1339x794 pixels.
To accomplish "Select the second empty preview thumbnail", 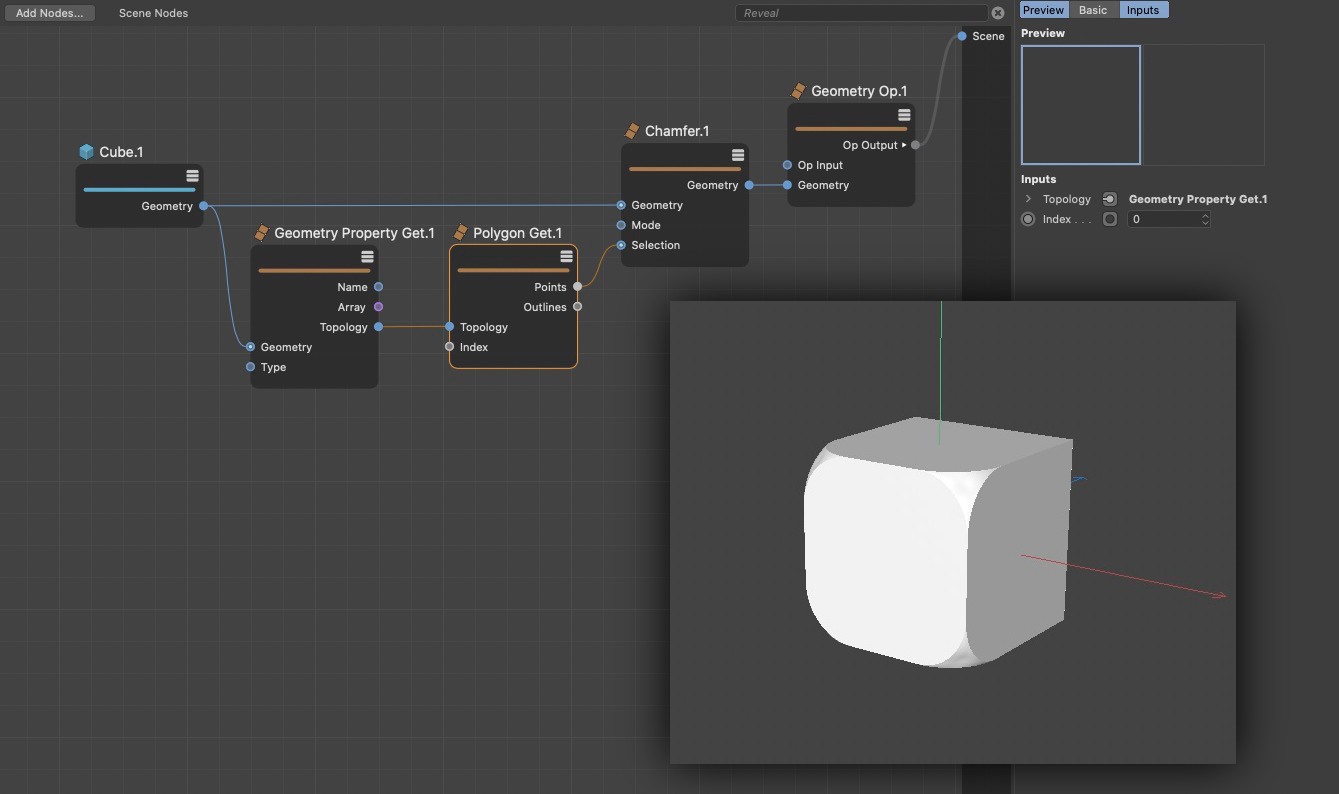I will coord(1204,105).
